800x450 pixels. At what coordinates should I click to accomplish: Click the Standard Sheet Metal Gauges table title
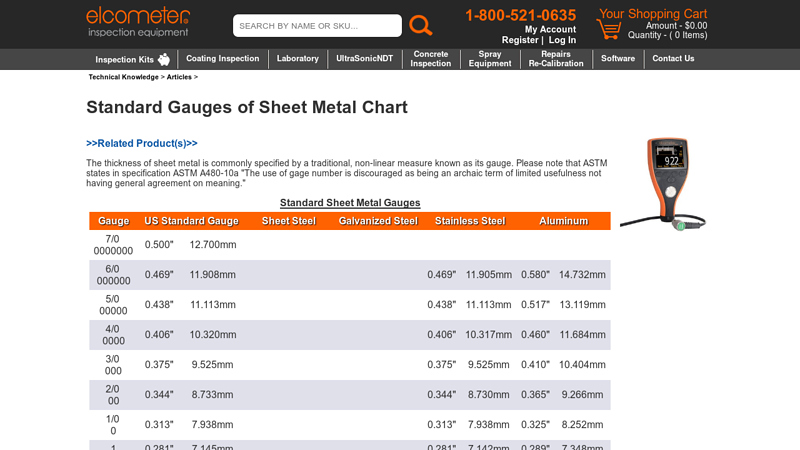350,203
